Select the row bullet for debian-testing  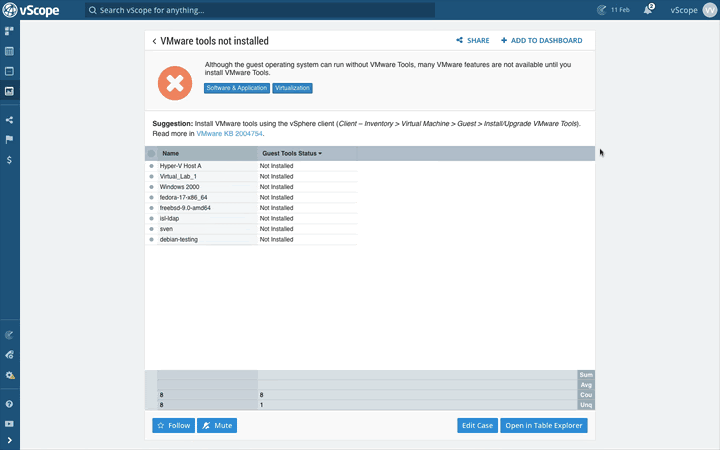152,239
